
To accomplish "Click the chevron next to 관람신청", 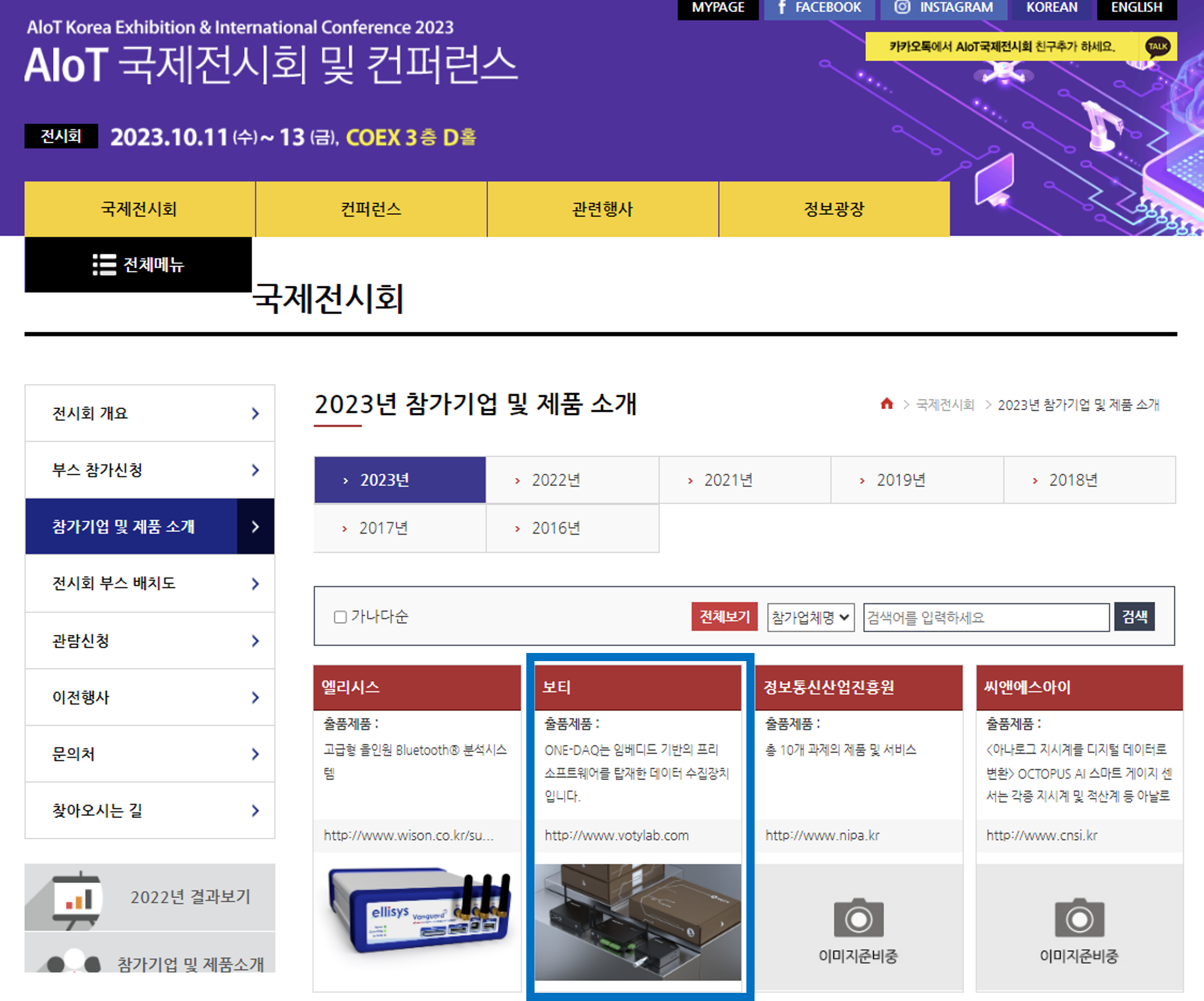I will click(x=255, y=641).
